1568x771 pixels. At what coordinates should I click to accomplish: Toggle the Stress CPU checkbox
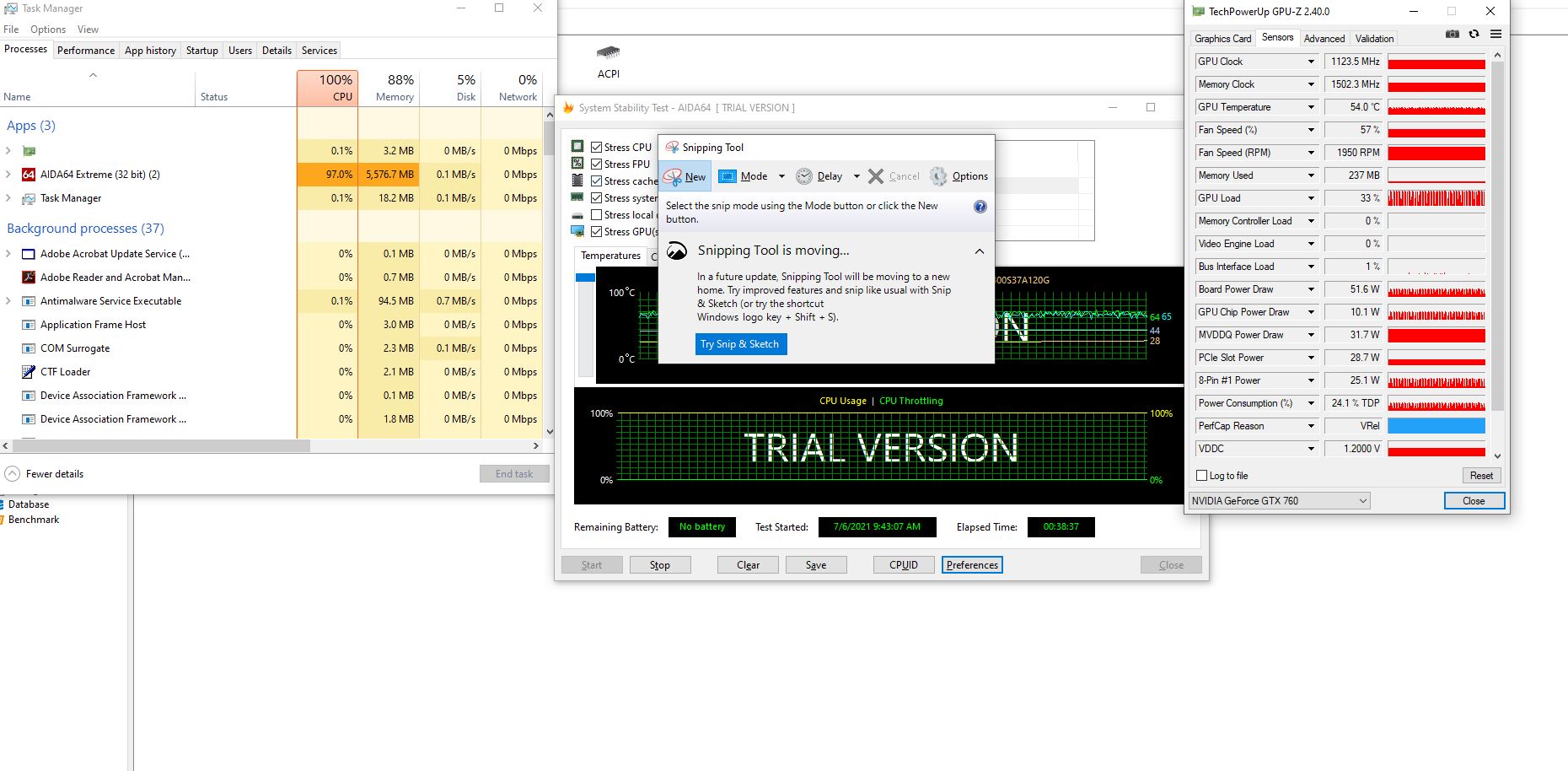pyautogui.click(x=597, y=148)
